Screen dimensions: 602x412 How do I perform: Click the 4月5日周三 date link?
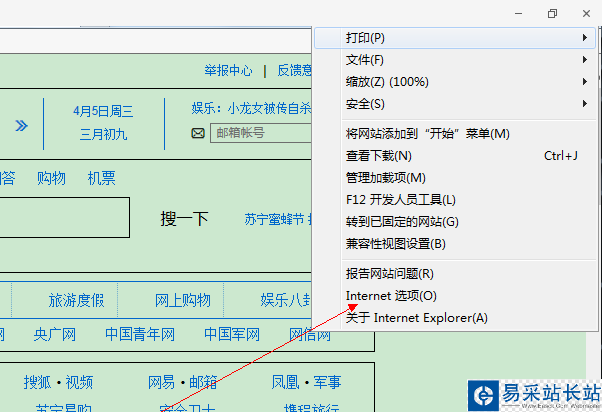(103, 111)
